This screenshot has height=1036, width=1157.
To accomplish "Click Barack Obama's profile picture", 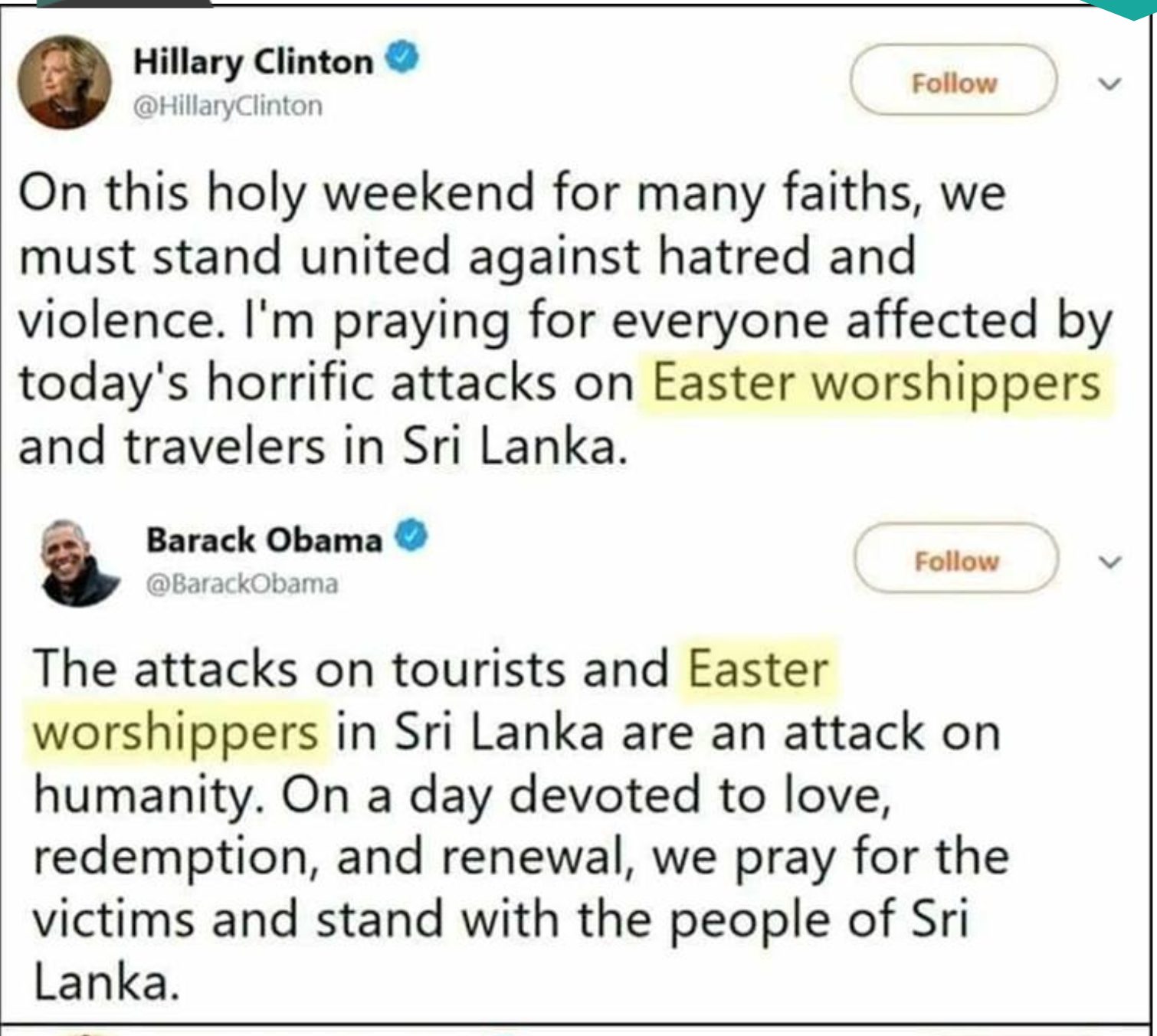I will 80,562.
